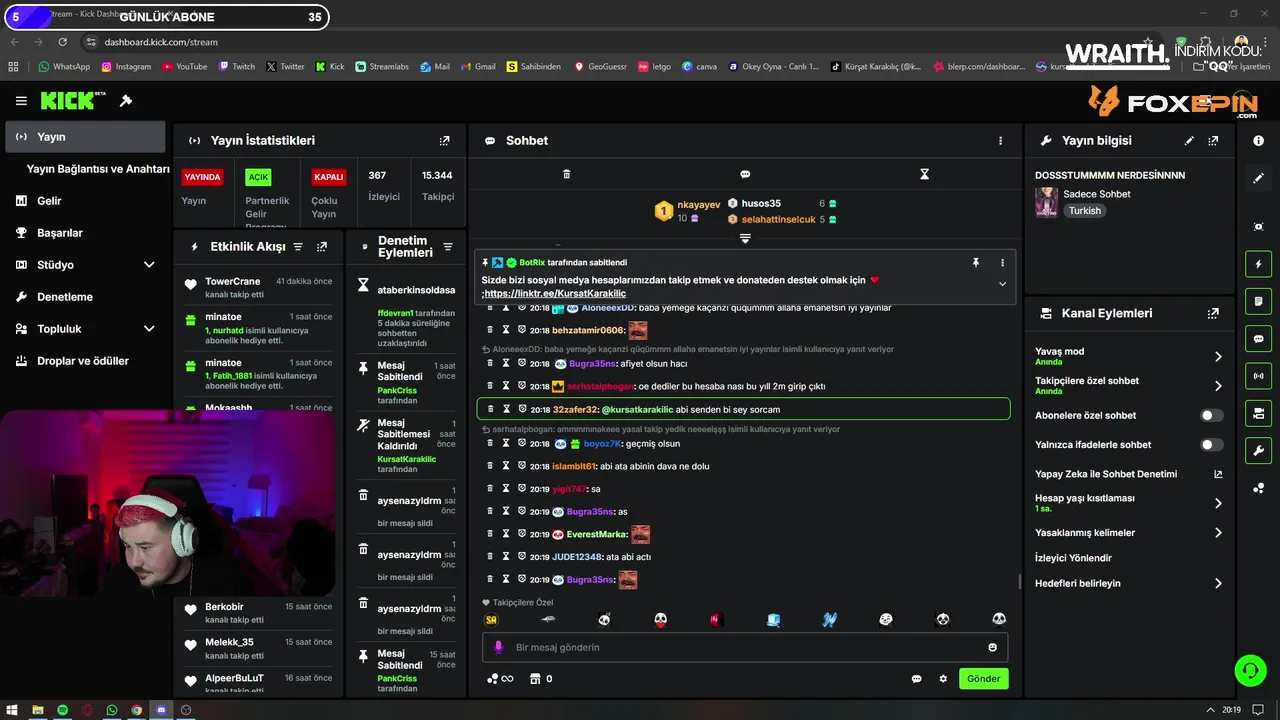The width and height of the screenshot is (1280, 720).
Task: Open the Twitch bookmark
Action: click(x=236, y=67)
